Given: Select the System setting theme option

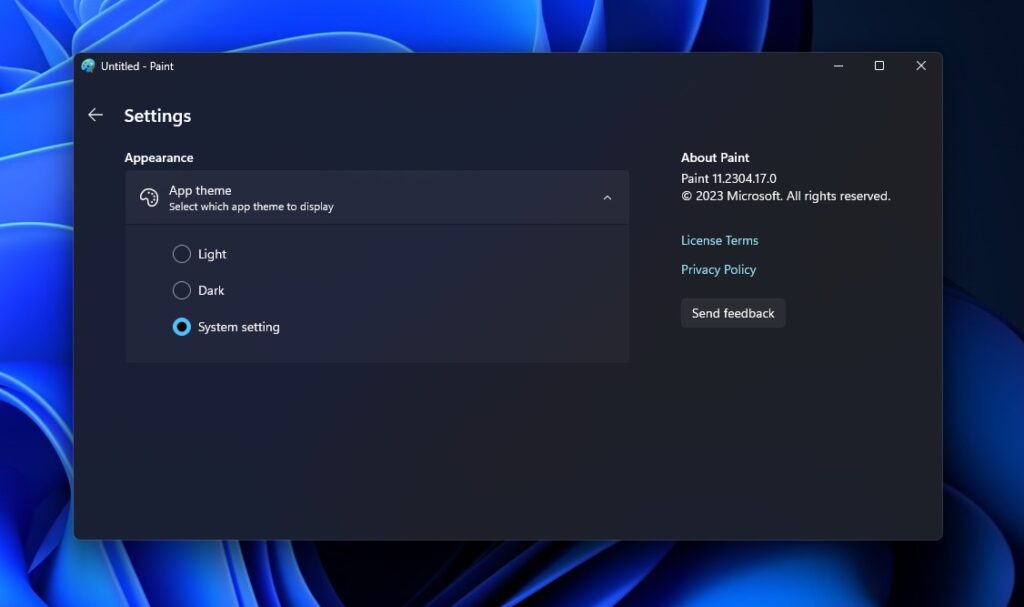Looking at the screenshot, I should tap(182, 327).
